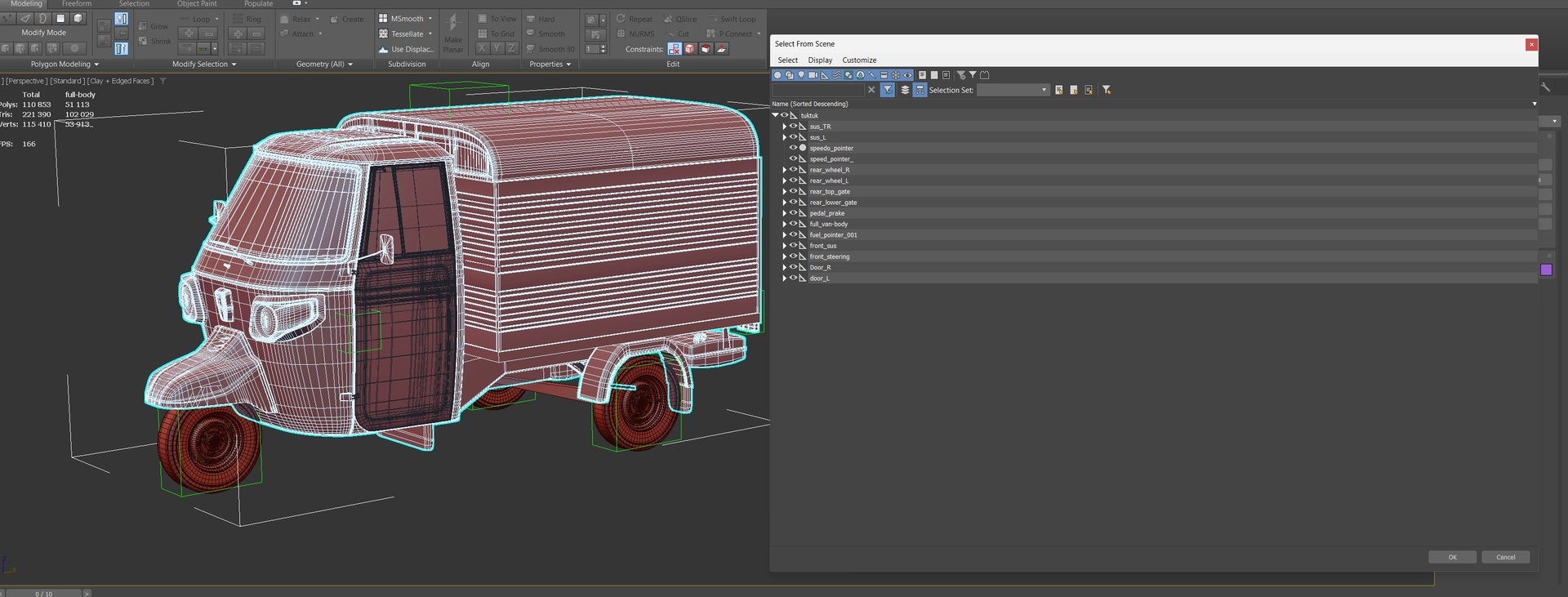This screenshot has width=1568, height=597.
Task: Hide the tuktuk root object
Action: (x=784, y=115)
